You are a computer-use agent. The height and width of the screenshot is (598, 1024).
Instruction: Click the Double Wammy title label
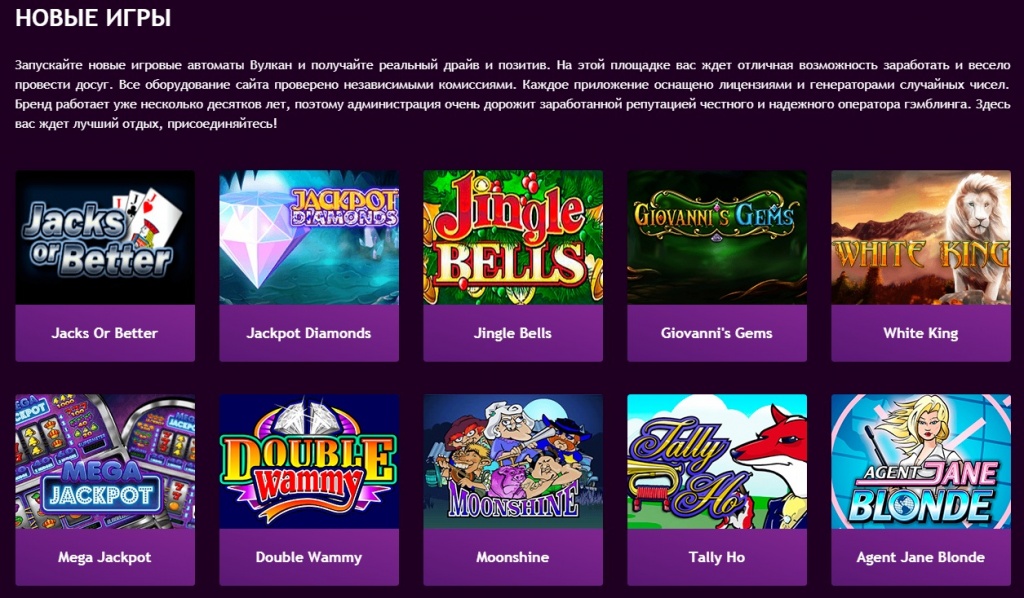click(309, 558)
